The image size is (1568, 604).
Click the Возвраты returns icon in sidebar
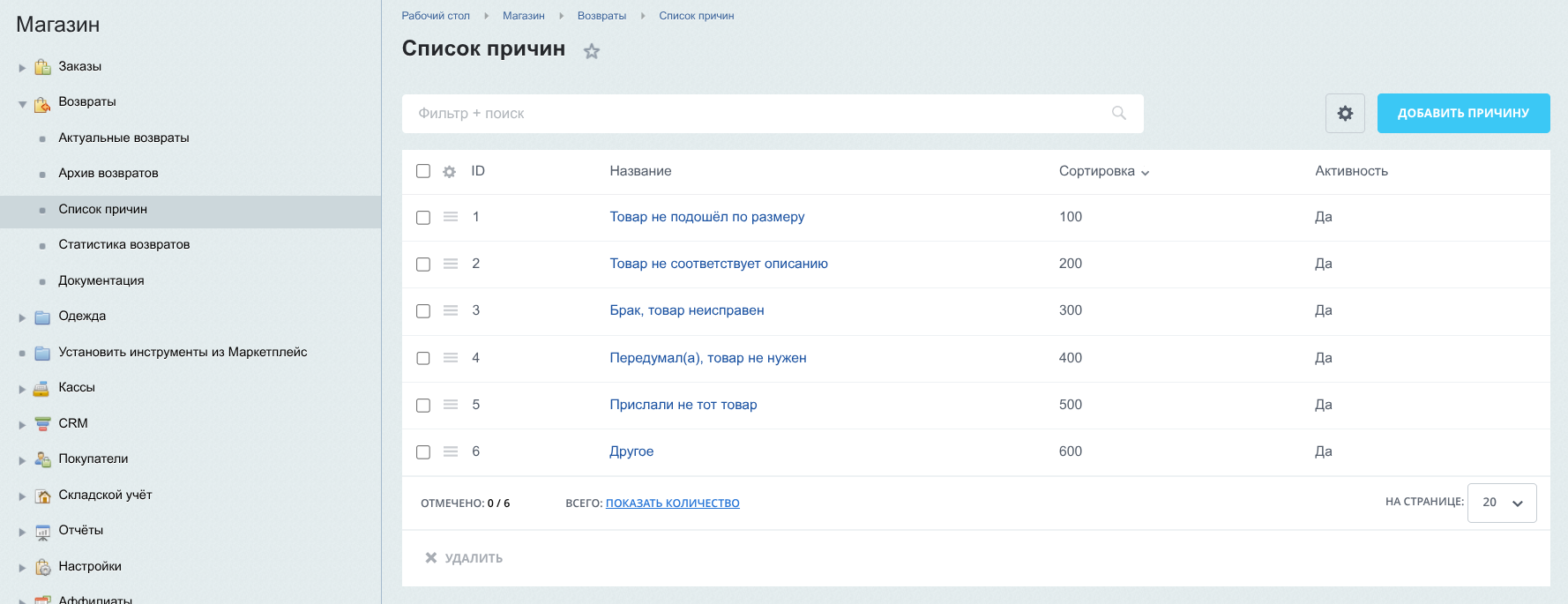click(x=42, y=104)
